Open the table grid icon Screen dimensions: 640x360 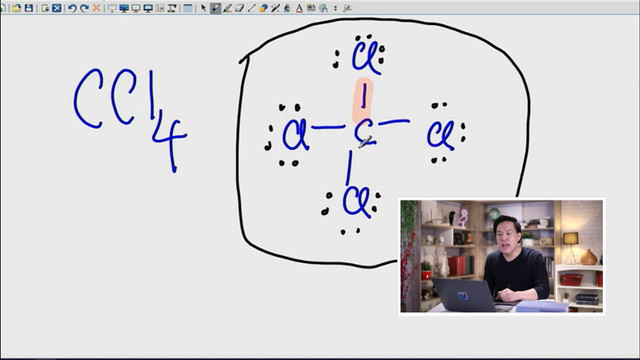188,8
